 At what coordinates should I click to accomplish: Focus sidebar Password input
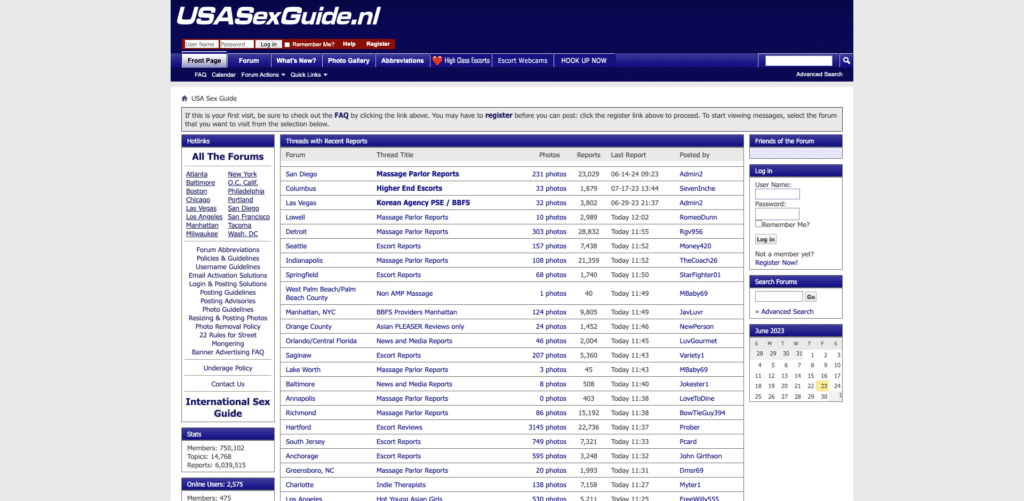coord(777,214)
